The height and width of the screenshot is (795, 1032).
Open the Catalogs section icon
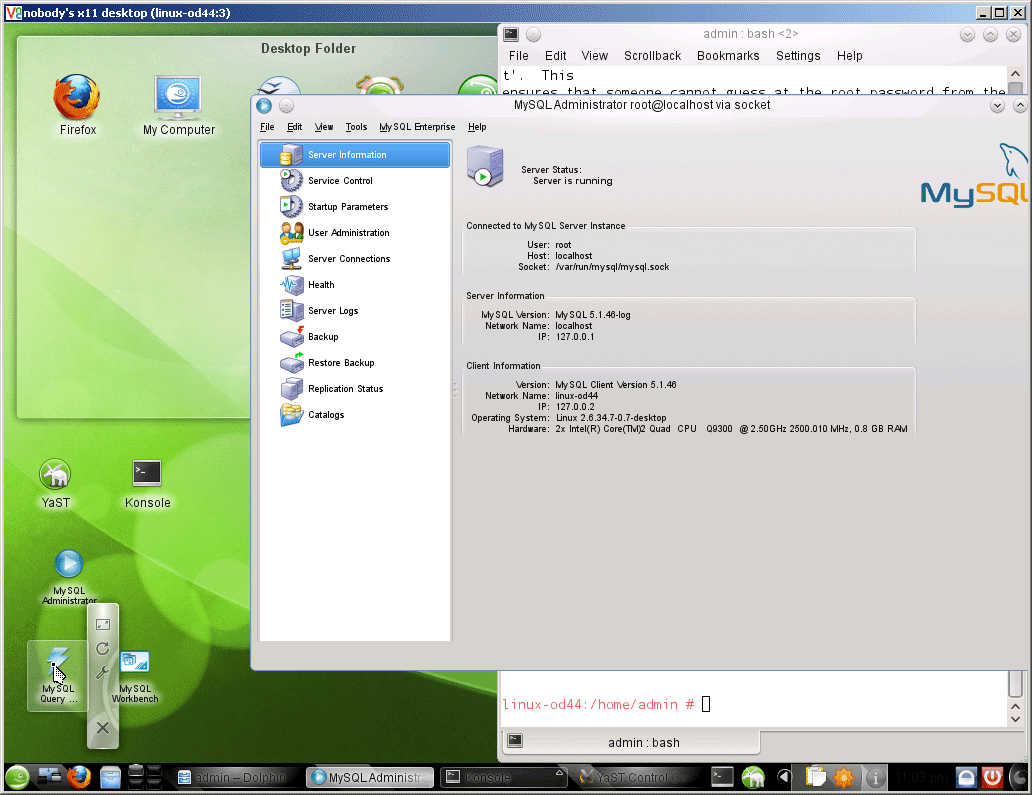tap(292, 415)
